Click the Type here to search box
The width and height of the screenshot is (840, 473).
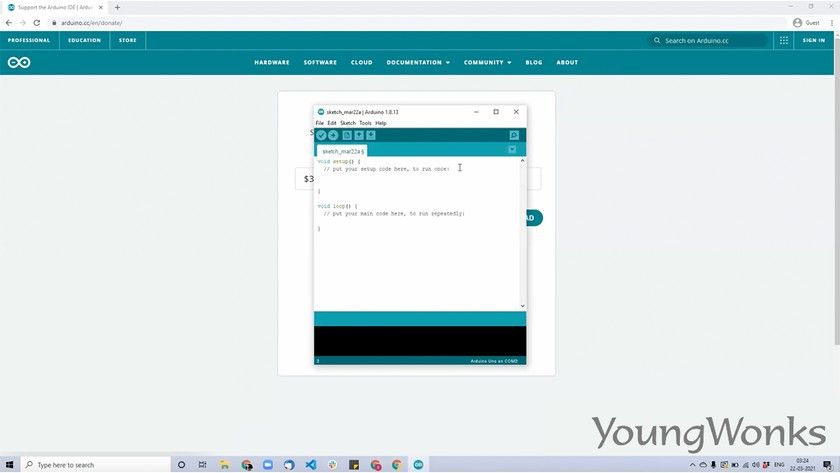click(96, 464)
